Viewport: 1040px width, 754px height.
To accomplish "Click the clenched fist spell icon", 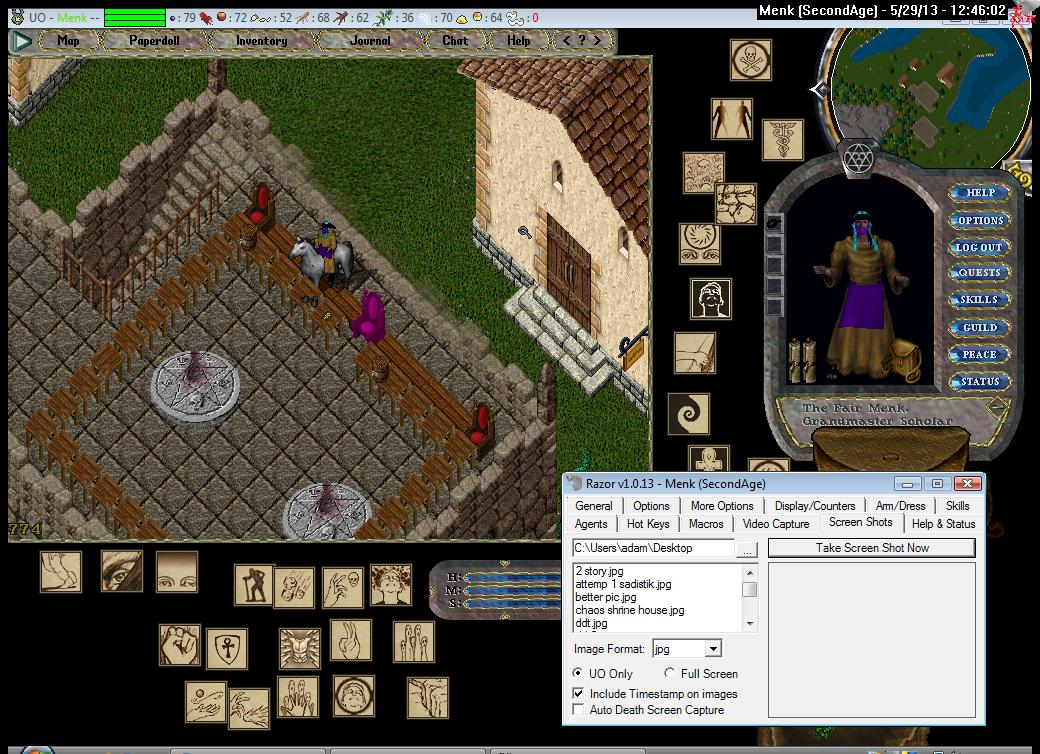I will tap(180, 645).
